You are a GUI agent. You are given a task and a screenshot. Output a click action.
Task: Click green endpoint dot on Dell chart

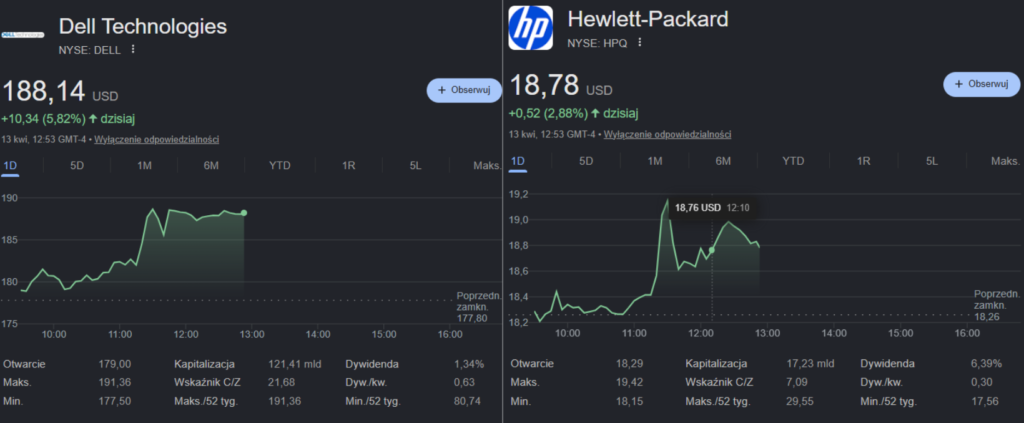click(x=244, y=212)
